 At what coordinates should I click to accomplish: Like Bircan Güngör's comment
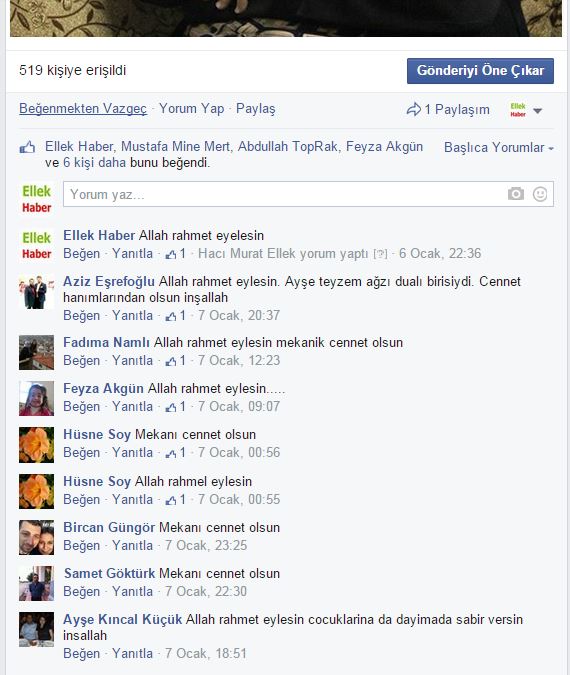(x=81, y=545)
